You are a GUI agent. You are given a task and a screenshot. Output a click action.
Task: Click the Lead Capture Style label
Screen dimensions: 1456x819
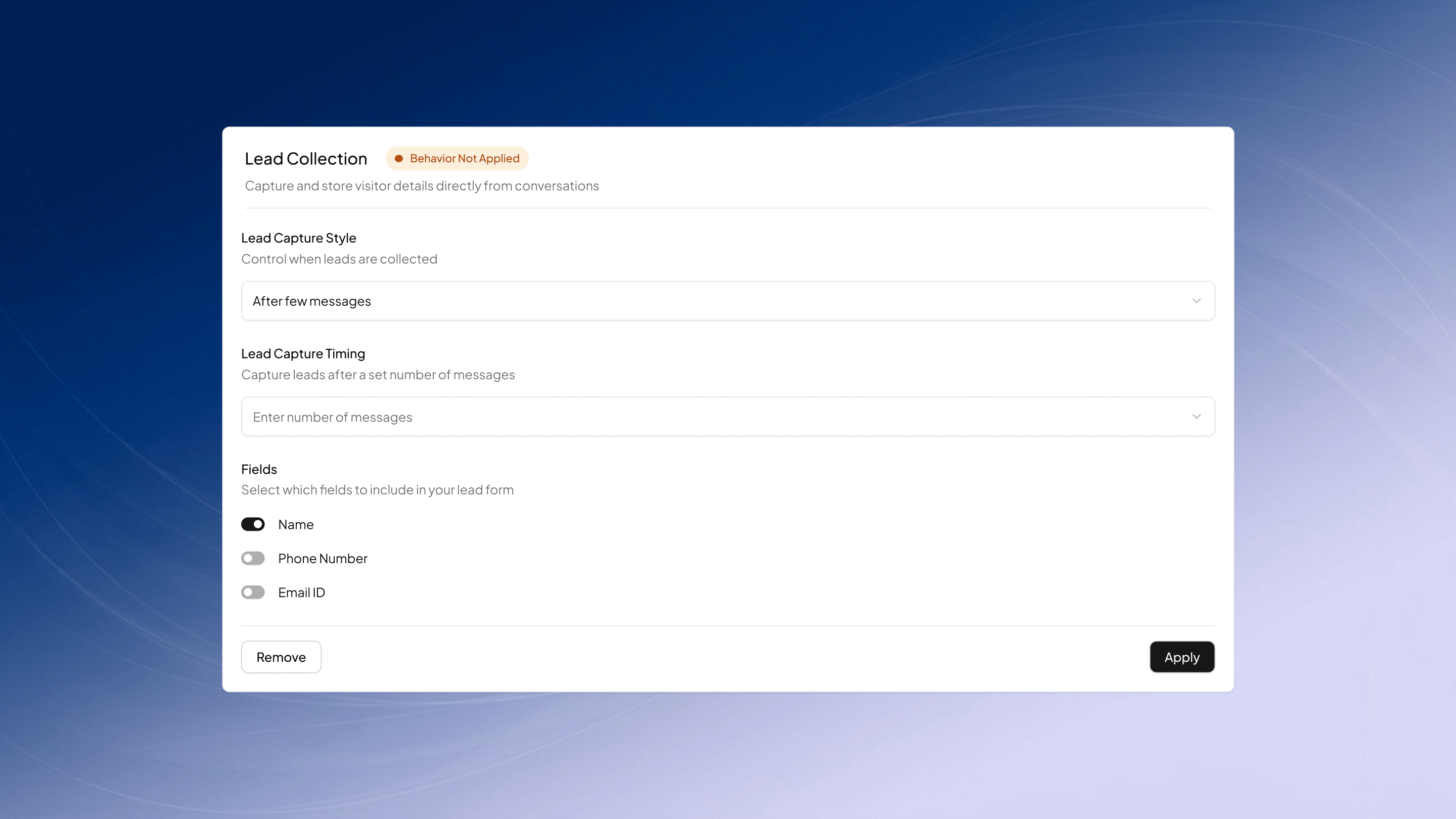pyautogui.click(x=298, y=238)
